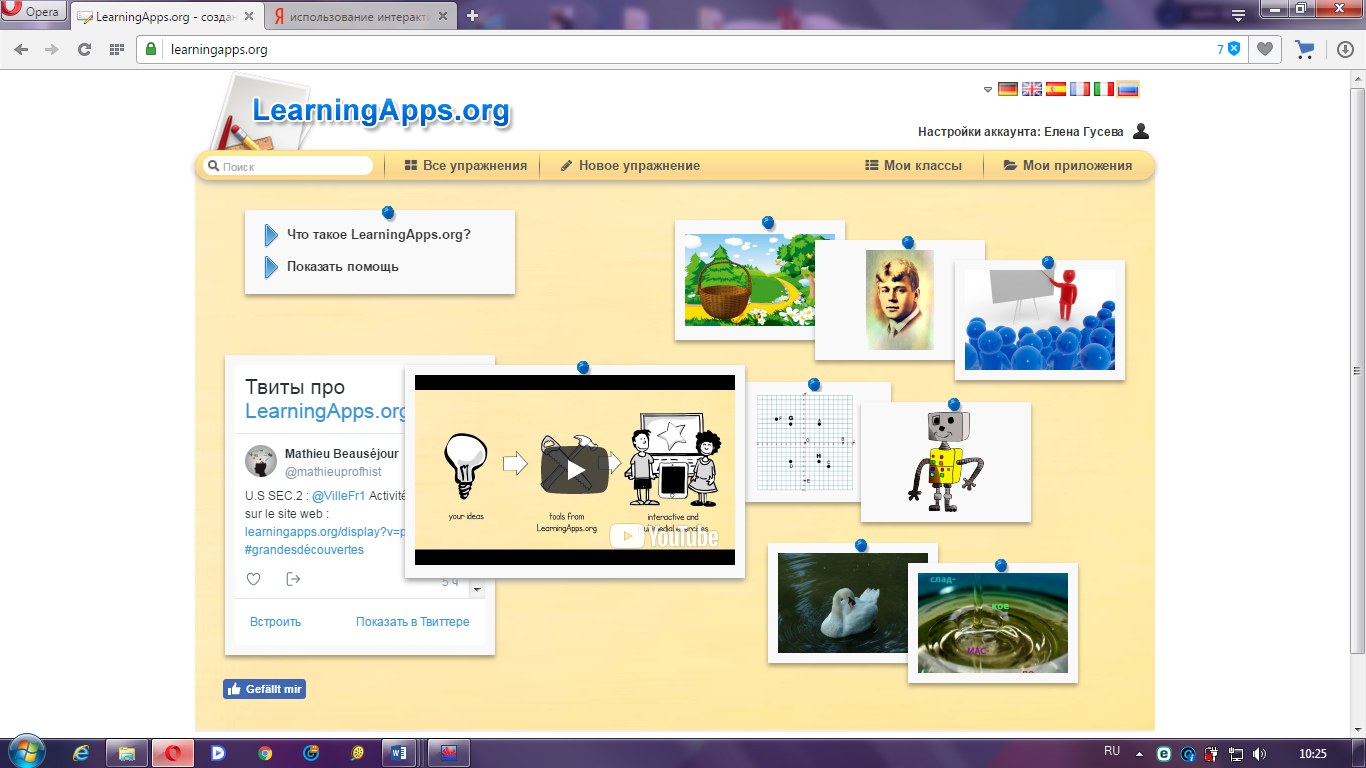Open File Explorer from taskbar

[x=126, y=752]
